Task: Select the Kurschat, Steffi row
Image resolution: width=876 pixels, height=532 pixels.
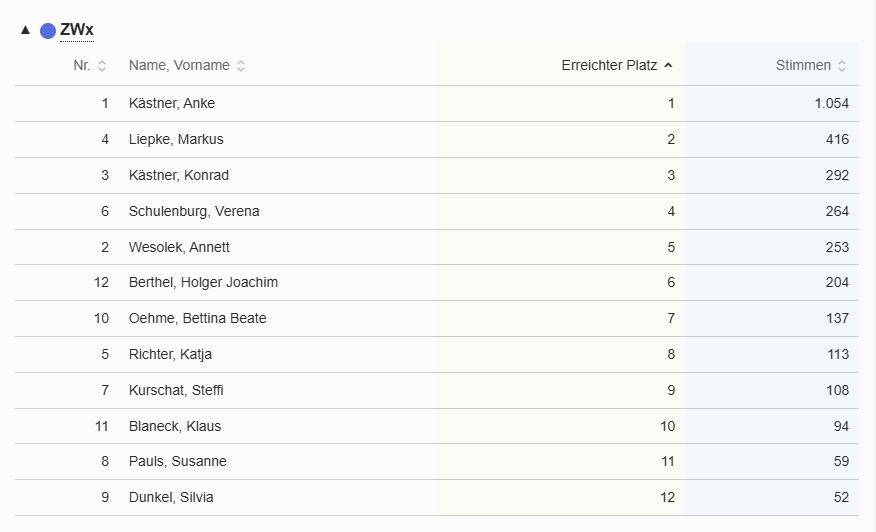Action: 437,391
